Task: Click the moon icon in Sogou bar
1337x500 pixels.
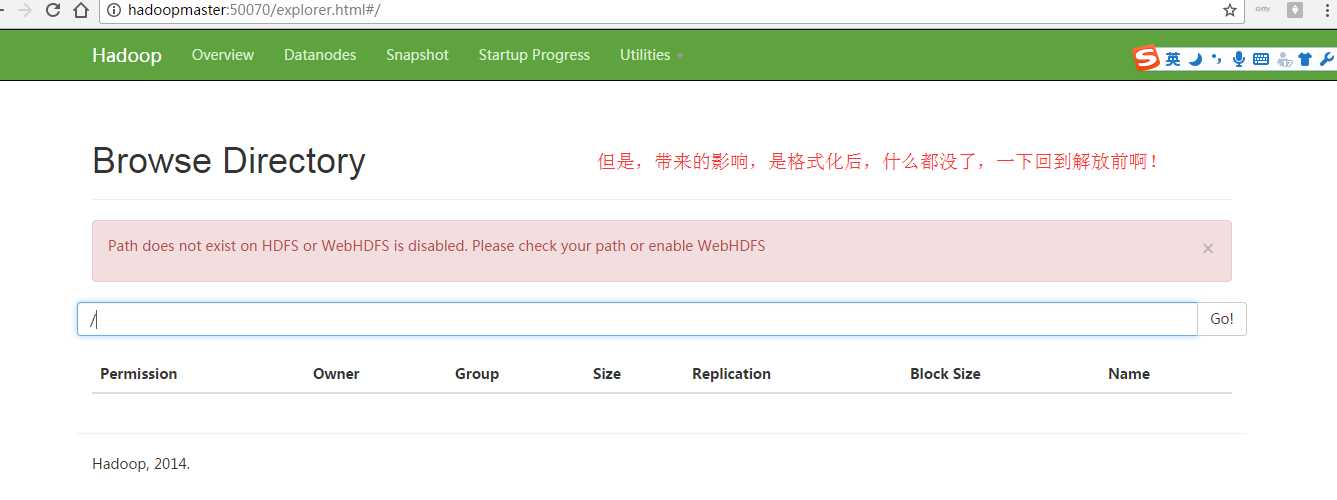Action: (1195, 59)
